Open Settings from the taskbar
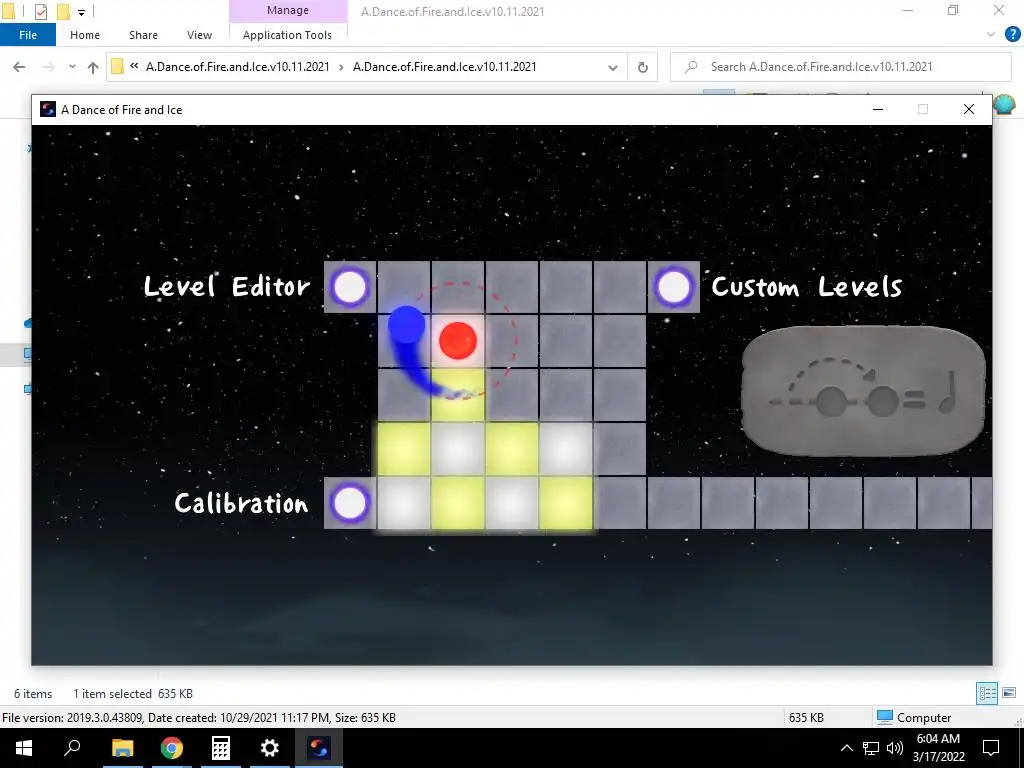The width and height of the screenshot is (1024, 768). point(269,748)
